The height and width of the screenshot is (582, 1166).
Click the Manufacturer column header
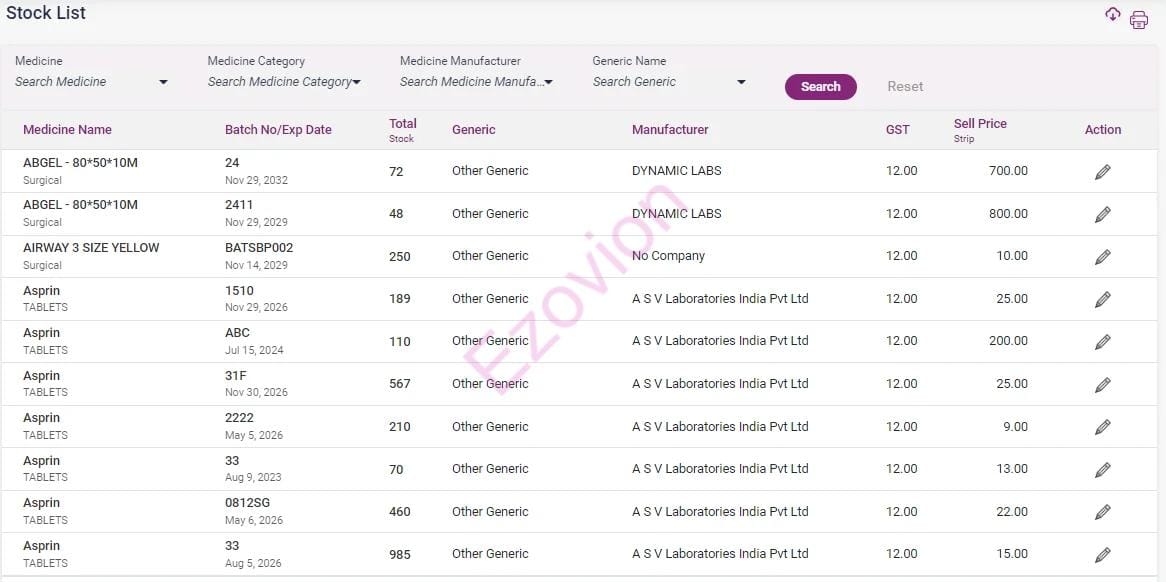[670, 130]
